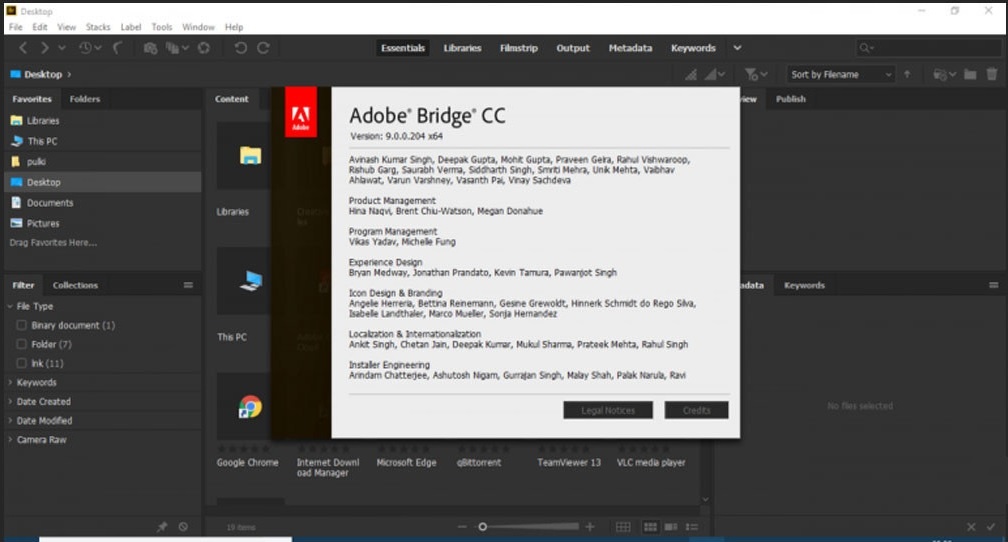Click the thumbnail size slider handle
1008x542 pixels.
tap(482, 526)
